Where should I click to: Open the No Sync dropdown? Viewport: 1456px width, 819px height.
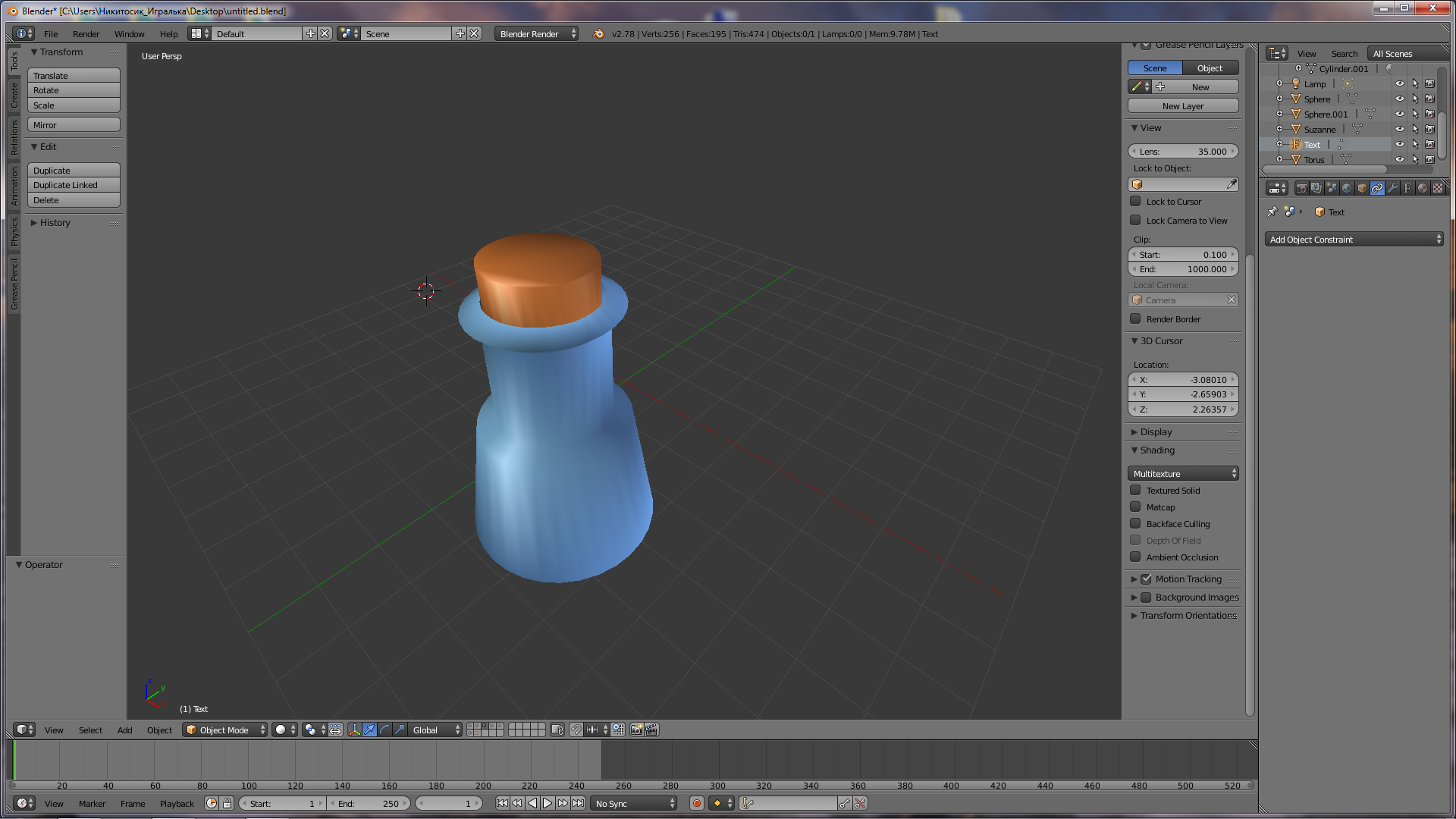coord(634,804)
